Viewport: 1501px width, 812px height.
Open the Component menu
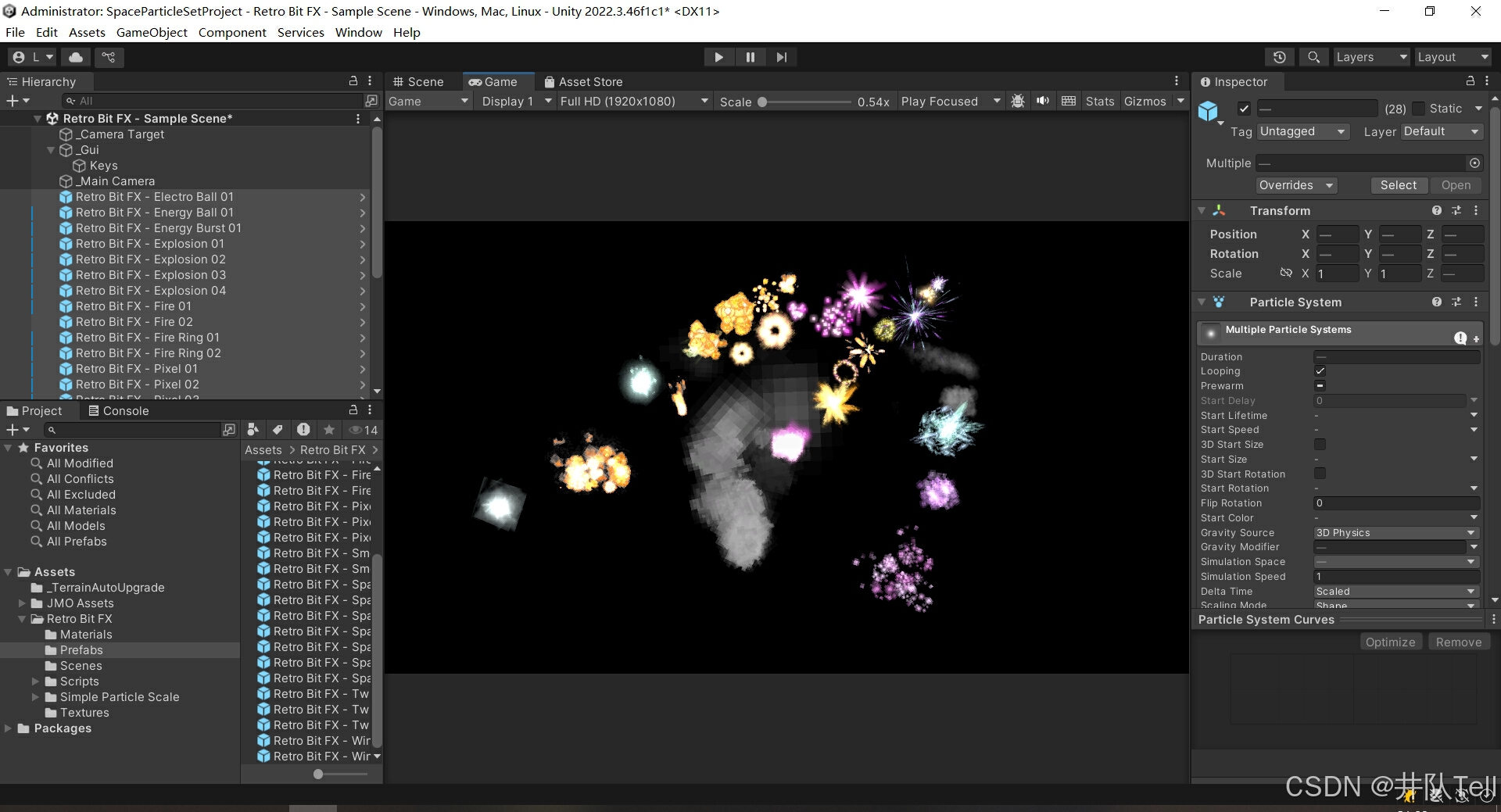(232, 32)
